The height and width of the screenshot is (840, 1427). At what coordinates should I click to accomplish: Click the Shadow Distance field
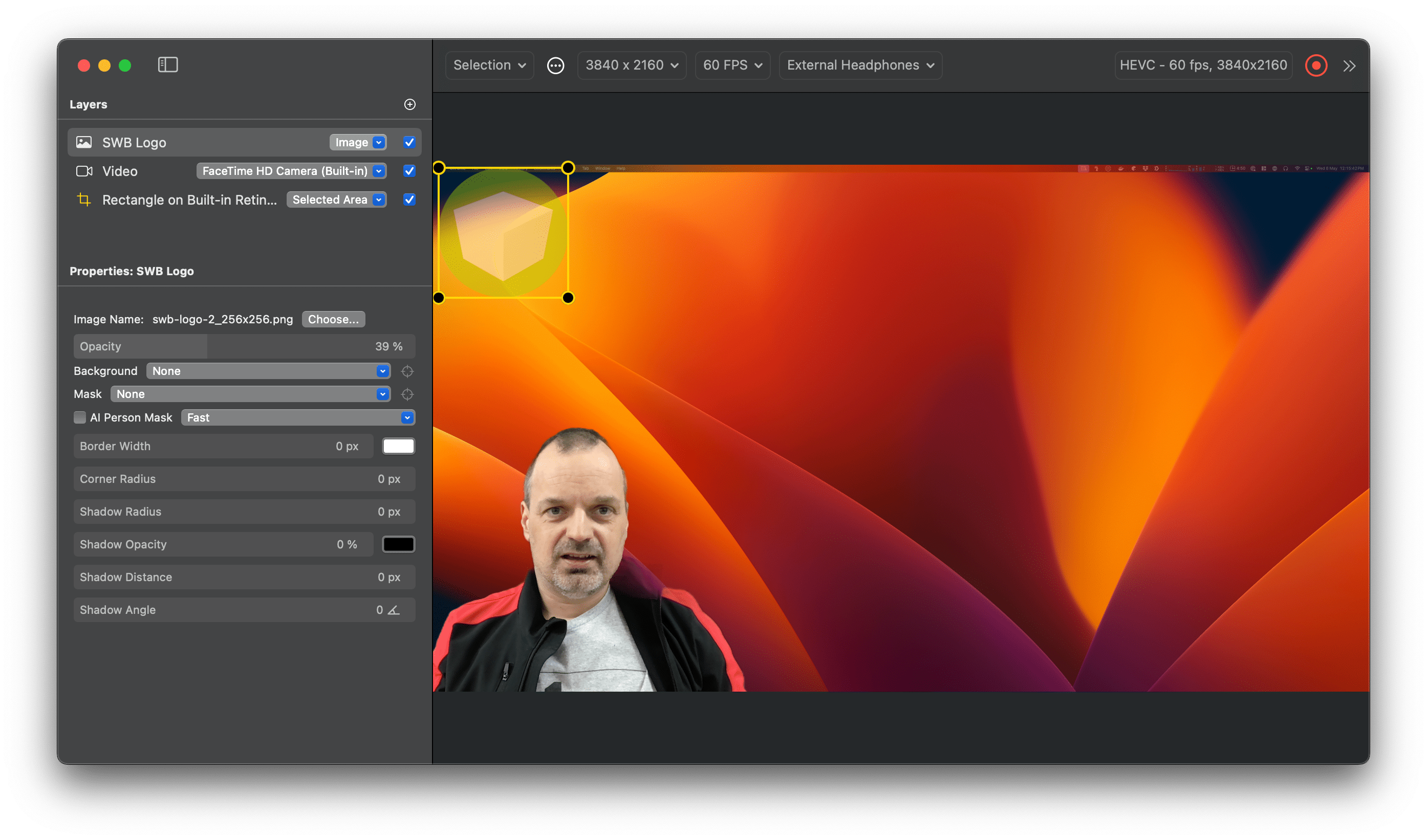[245, 578]
